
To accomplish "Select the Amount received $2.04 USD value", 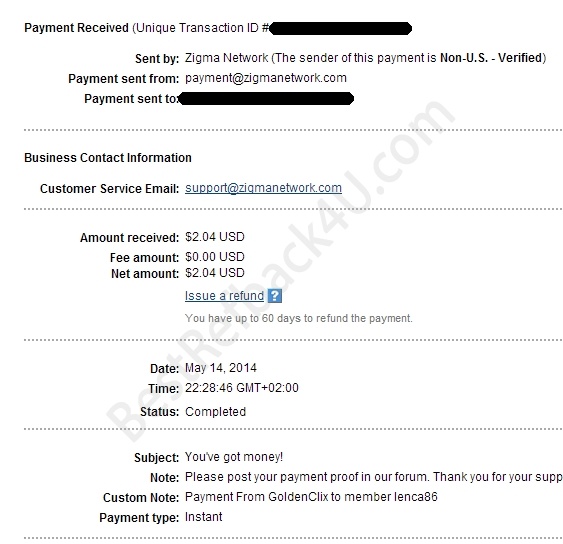I will pos(215,237).
